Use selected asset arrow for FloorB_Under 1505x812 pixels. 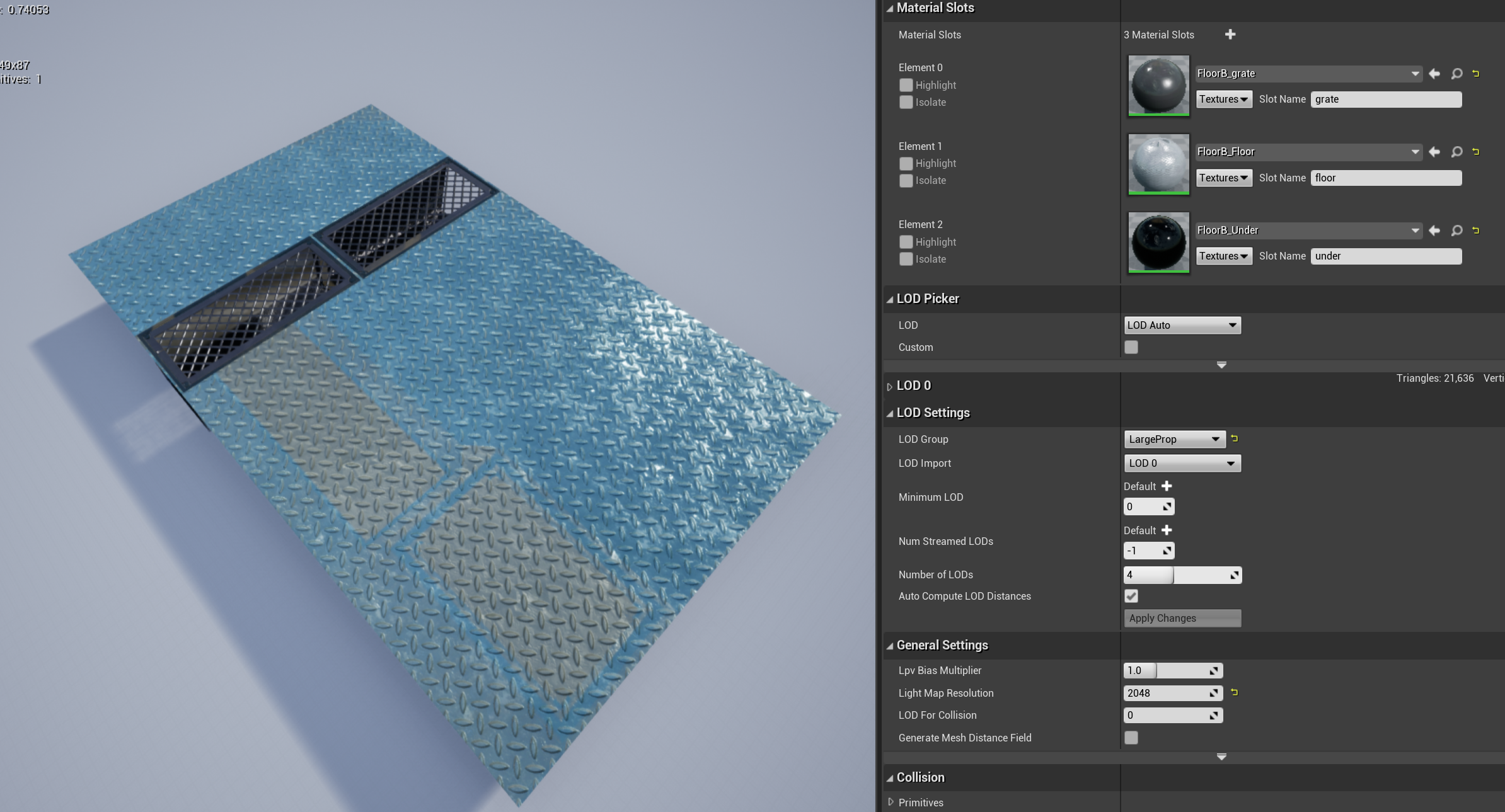[x=1434, y=231]
